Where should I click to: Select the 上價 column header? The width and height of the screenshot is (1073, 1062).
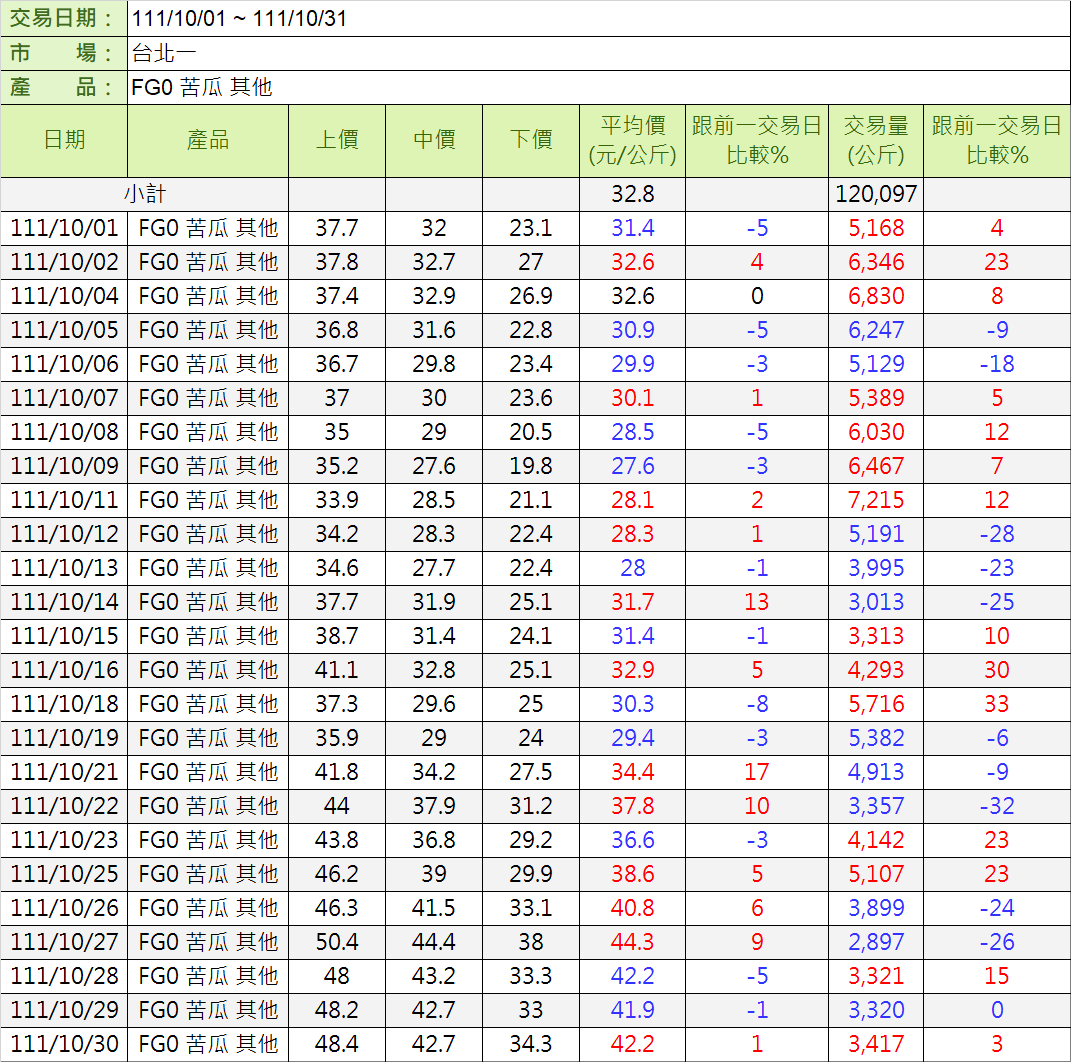pos(337,141)
